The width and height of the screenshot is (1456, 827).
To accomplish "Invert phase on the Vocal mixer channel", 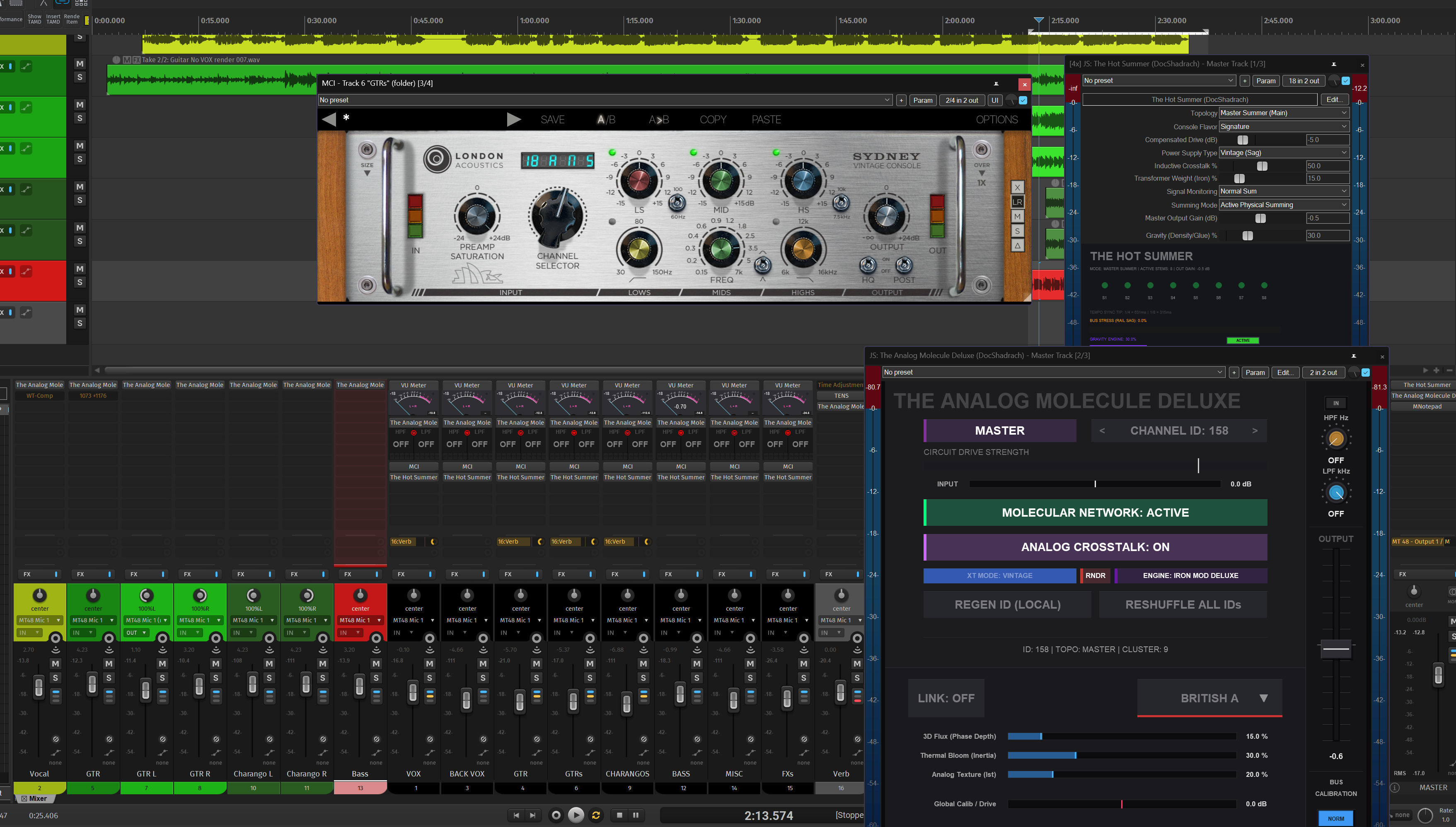I will pyautogui.click(x=56, y=739).
